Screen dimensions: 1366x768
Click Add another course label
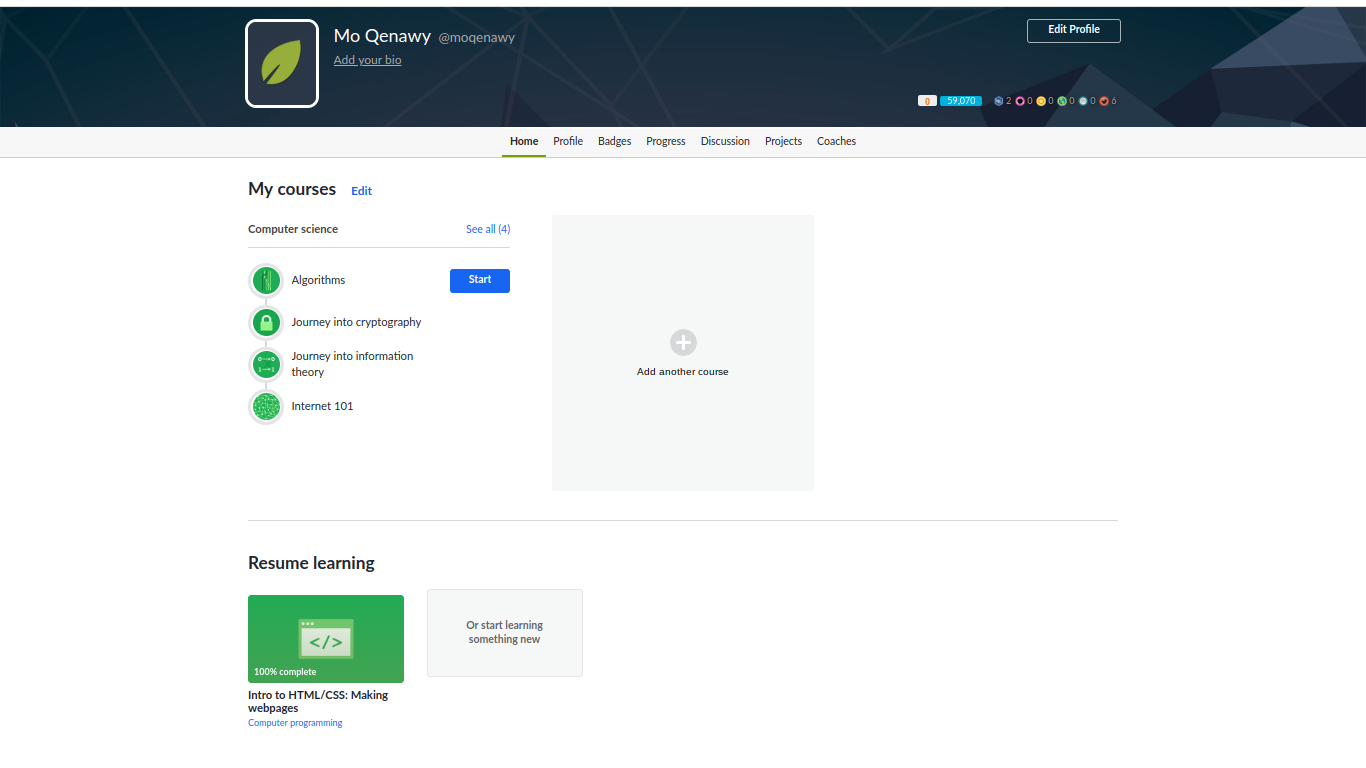(x=683, y=372)
